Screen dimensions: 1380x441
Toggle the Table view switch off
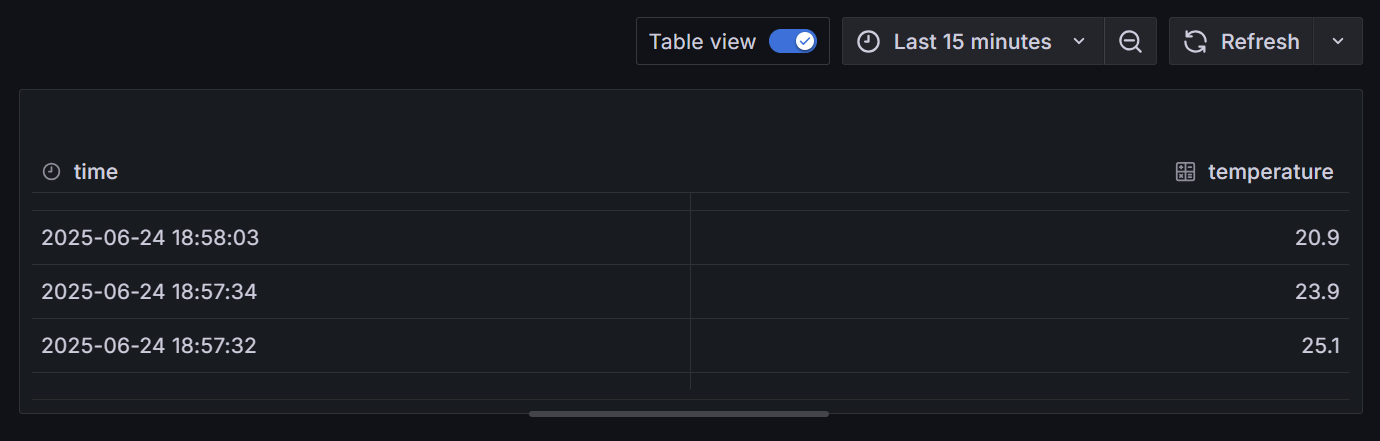(793, 41)
